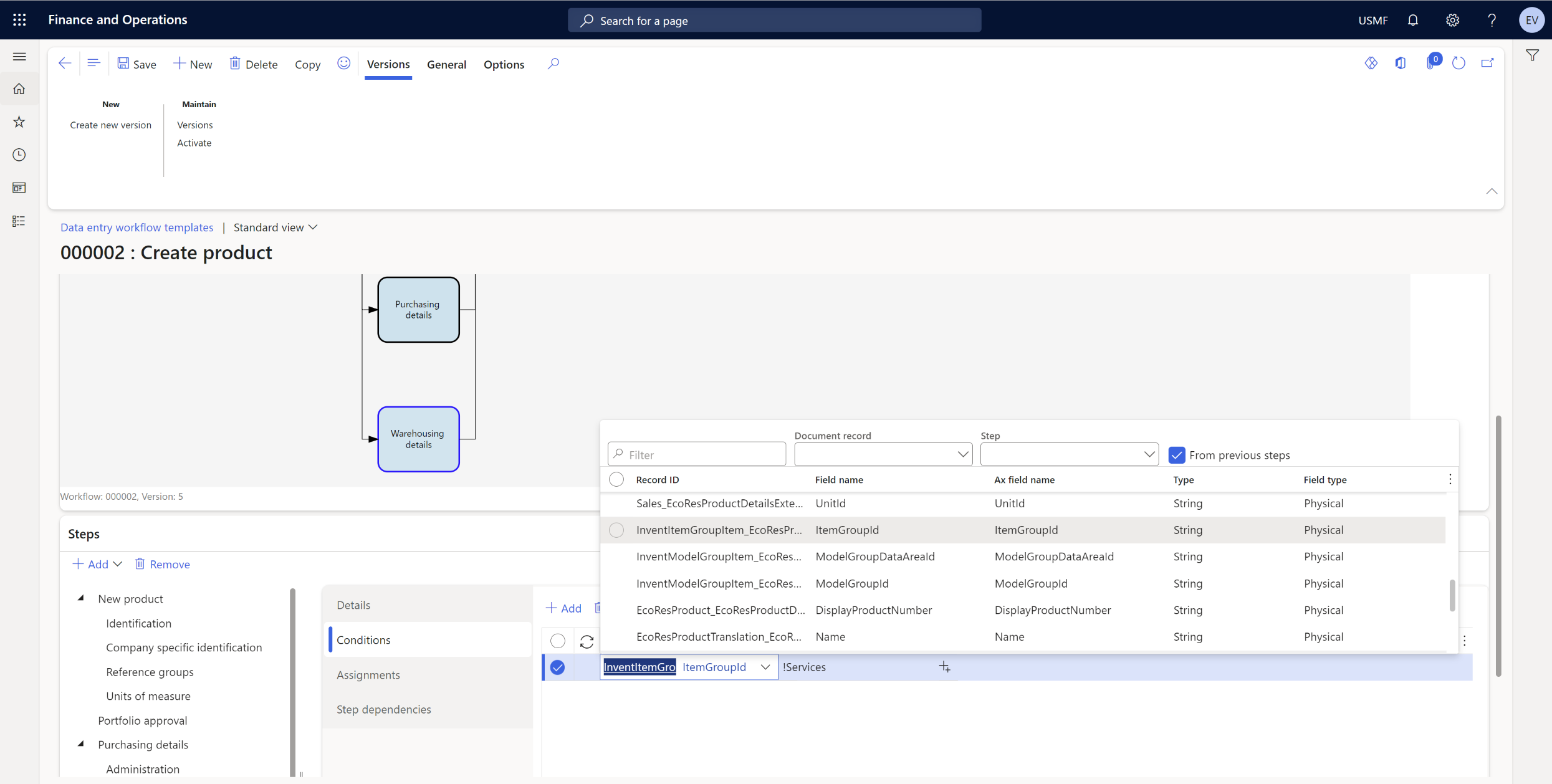Viewport: 1552px width, 784px height.
Task: Open Data entry workflow templates link
Action: click(137, 227)
